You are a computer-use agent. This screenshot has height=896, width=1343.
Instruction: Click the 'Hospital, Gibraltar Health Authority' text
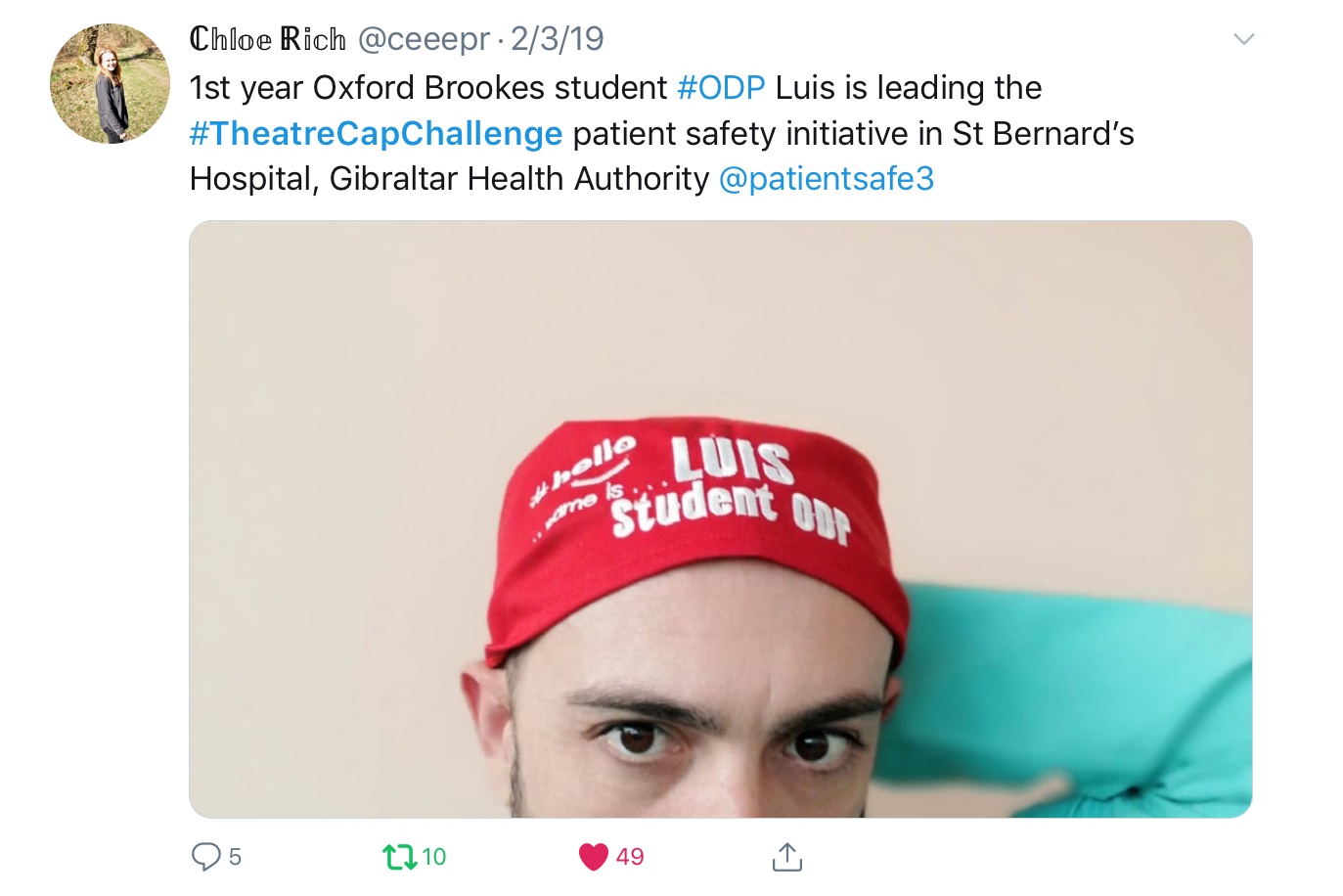pos(449,179)
